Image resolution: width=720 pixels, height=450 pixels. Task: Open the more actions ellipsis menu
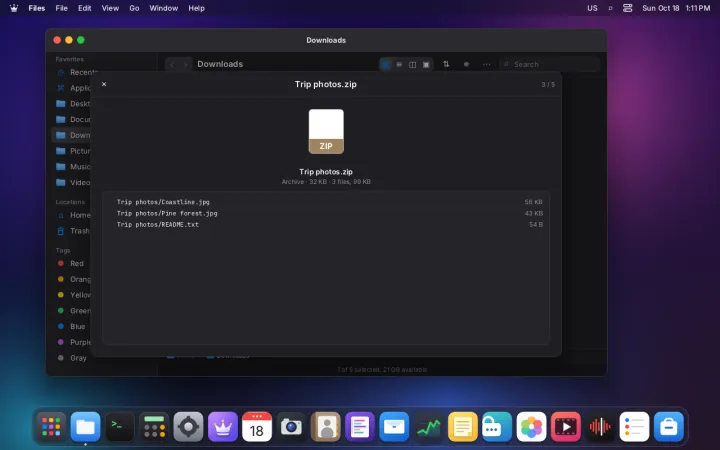pos(486,64)
